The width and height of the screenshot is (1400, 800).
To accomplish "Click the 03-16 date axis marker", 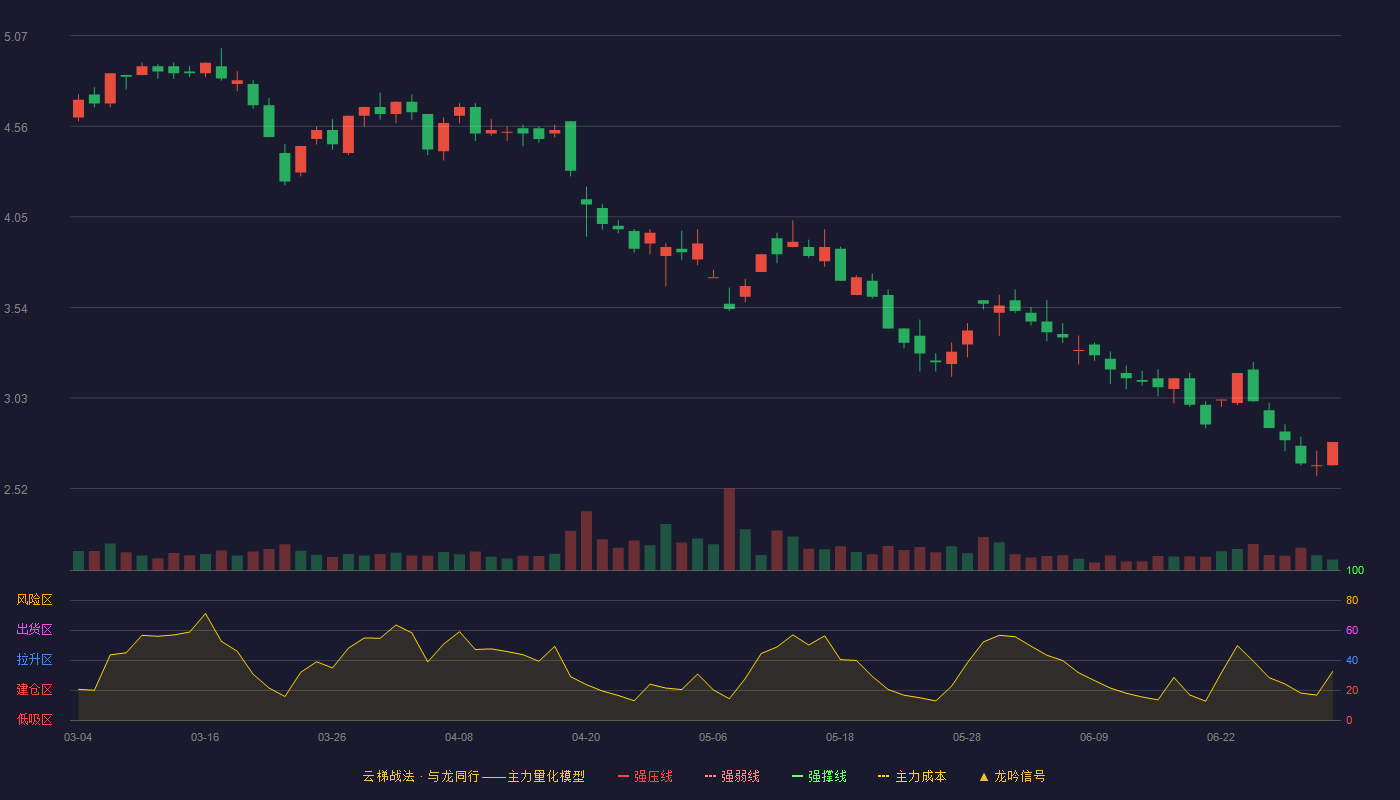I will pos(205,737).
